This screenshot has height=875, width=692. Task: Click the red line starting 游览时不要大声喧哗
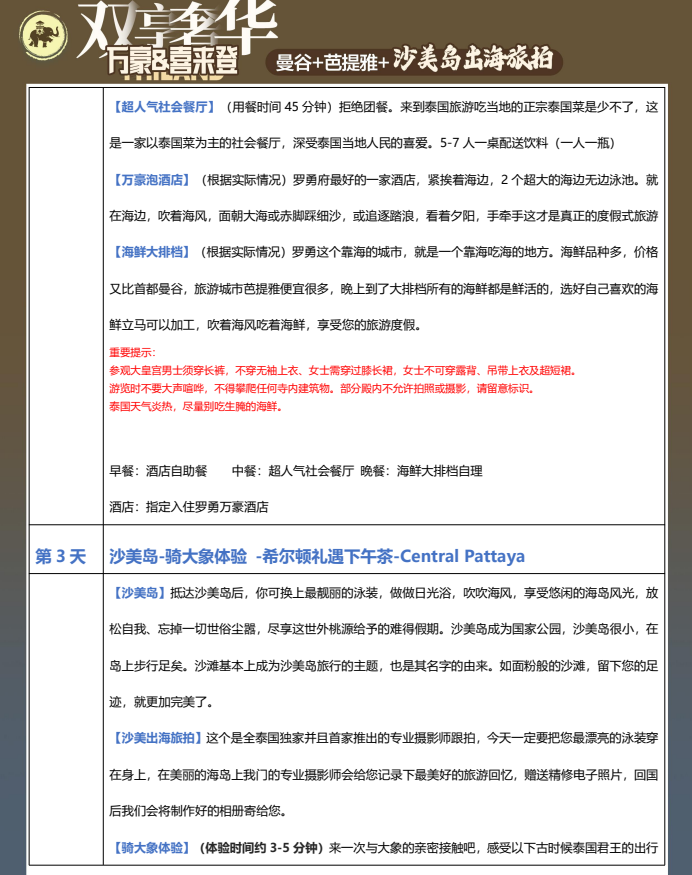pyautogui.click(x=322, y=388)
